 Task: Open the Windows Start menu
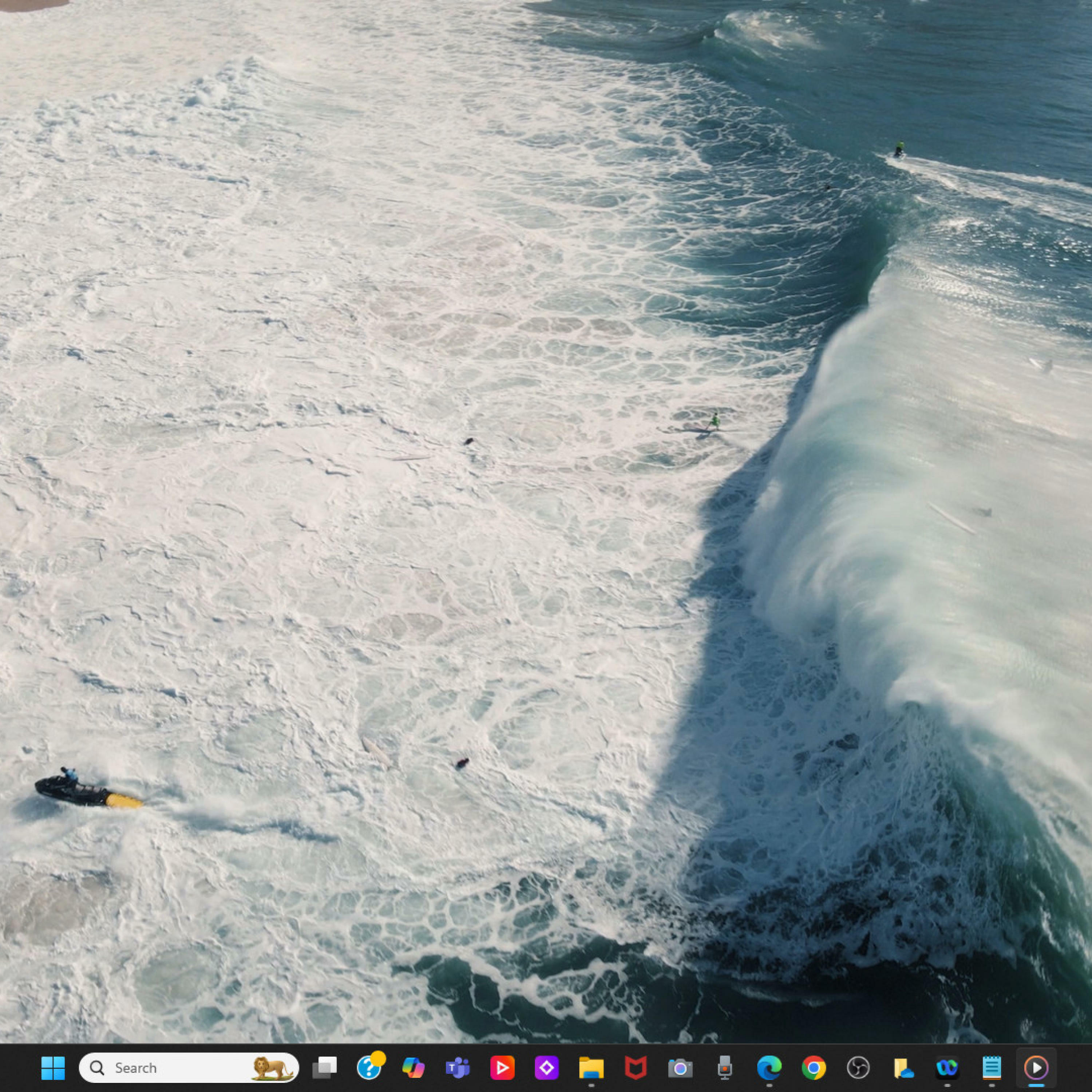(x=53, y=1068)
